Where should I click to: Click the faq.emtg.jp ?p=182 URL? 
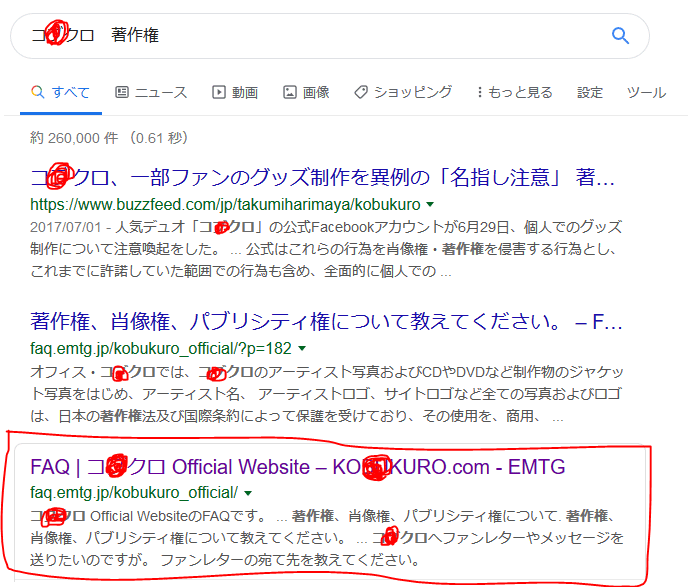point(161,349)
